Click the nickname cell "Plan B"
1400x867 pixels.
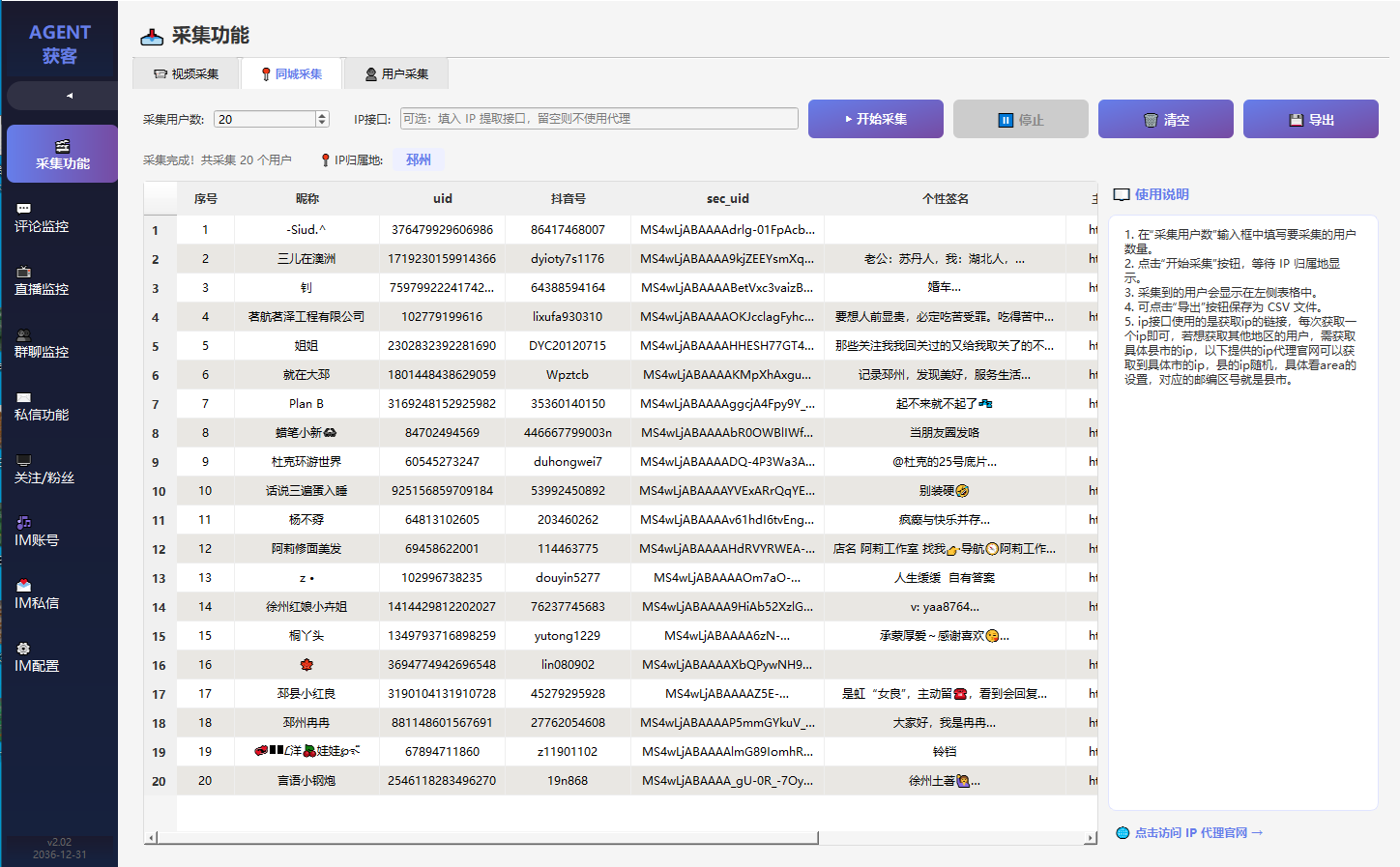(306, 404)
